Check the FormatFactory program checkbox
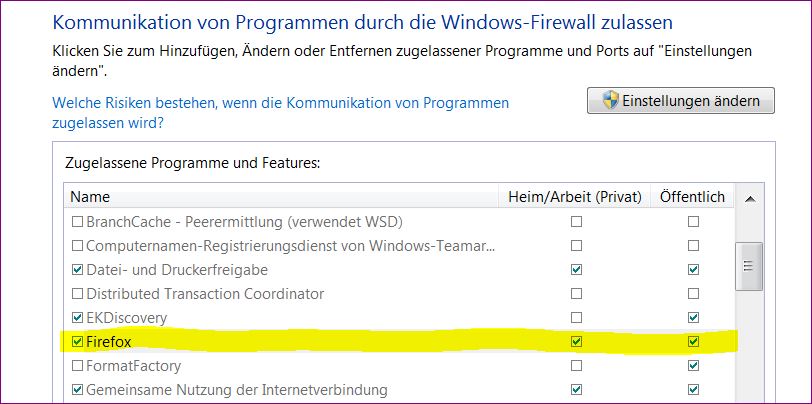This screenshot has height=404, width=812. click(78, 366)
